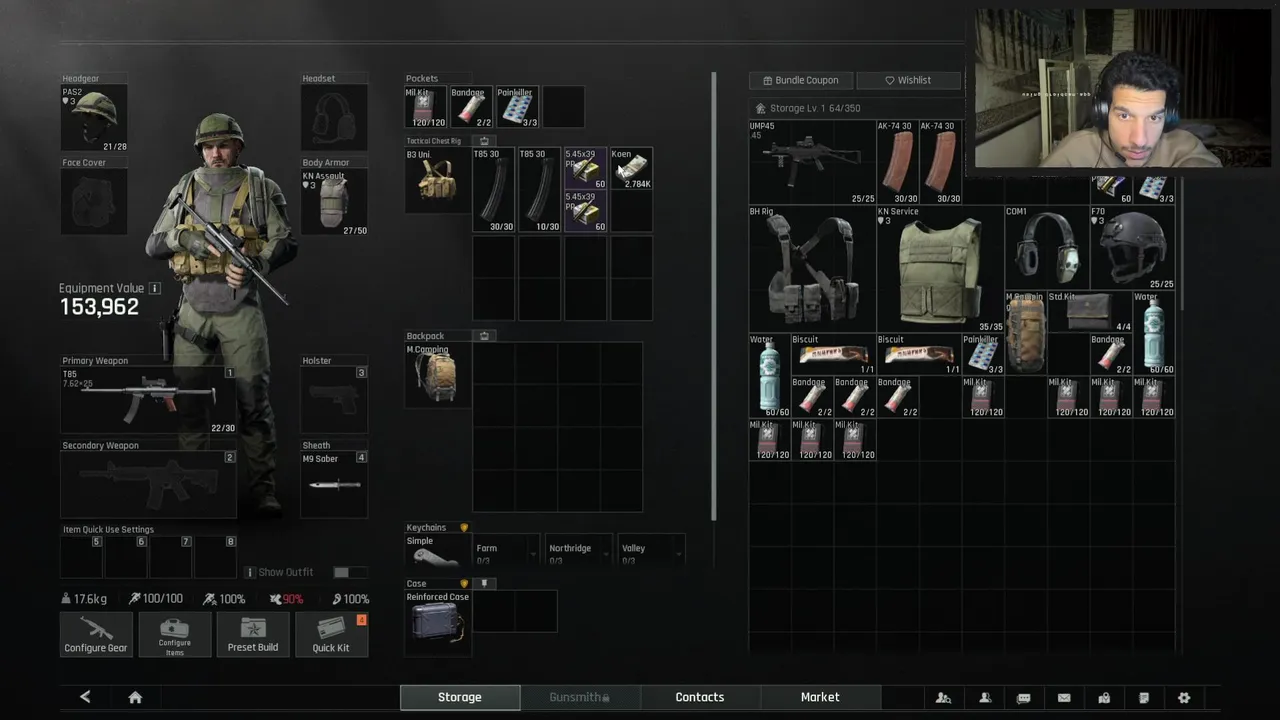Select the T85 magazine with 30/30 rounds
1280x720 pixels.
[493, 190]
